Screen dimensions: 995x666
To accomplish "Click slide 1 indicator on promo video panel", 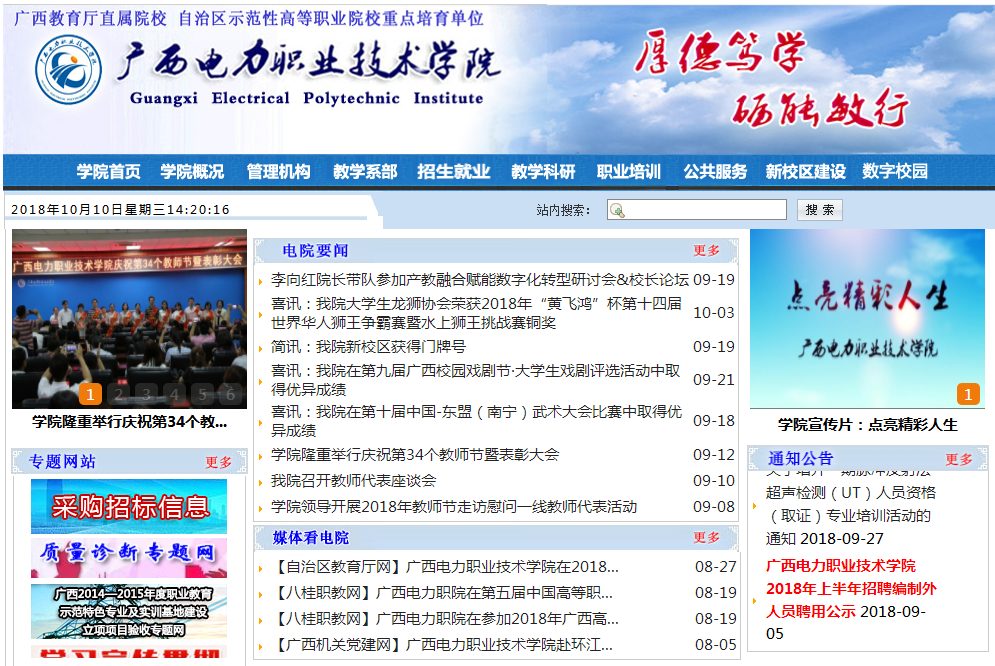I will click(x=968, y=395).
